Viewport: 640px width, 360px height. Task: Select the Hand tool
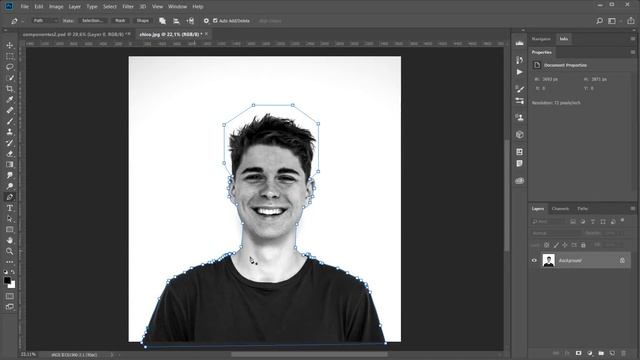tap(10, 240)
